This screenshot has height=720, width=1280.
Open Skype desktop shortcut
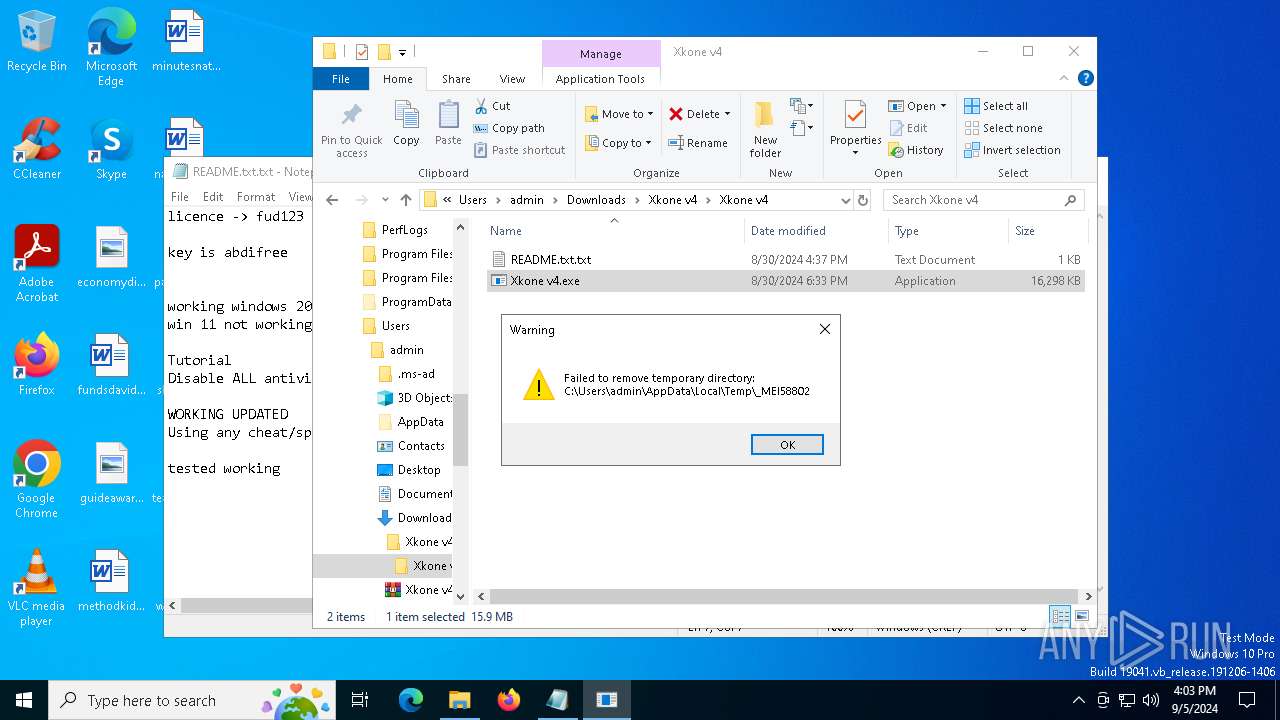point(111,148)
